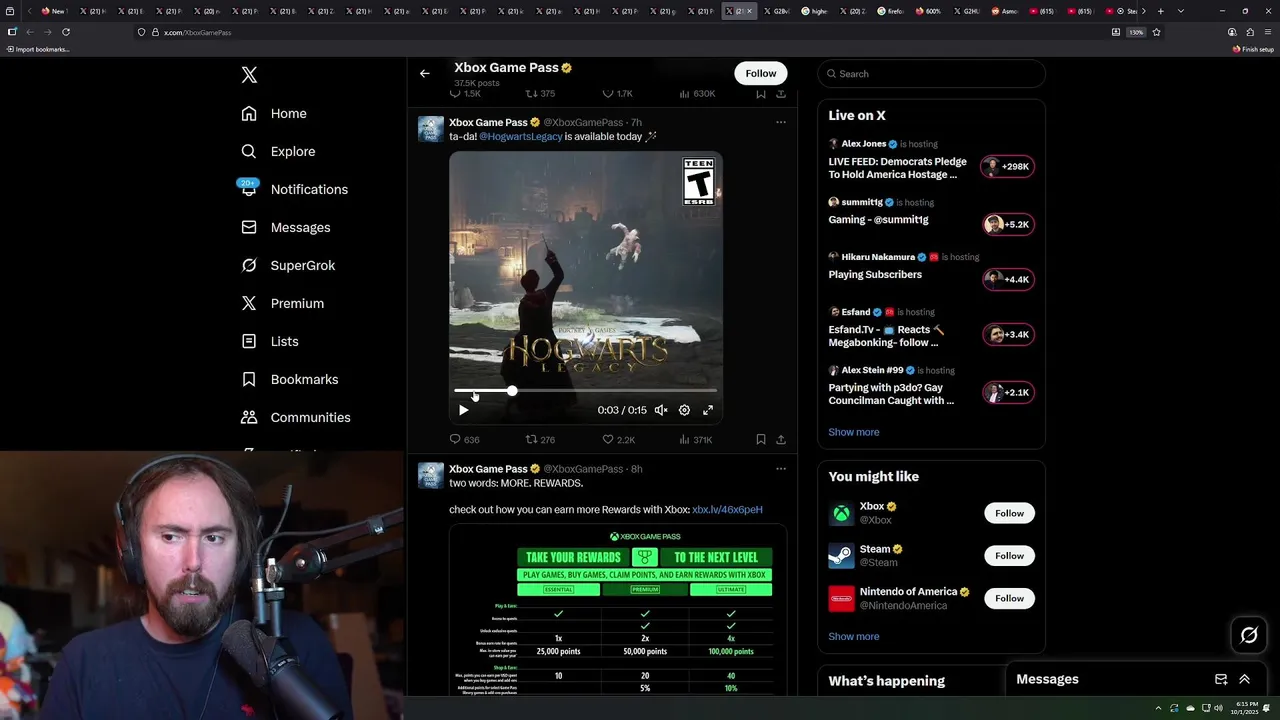
Task: Open video settings gear
Action: pyautogui.click(x=684, y=410)
